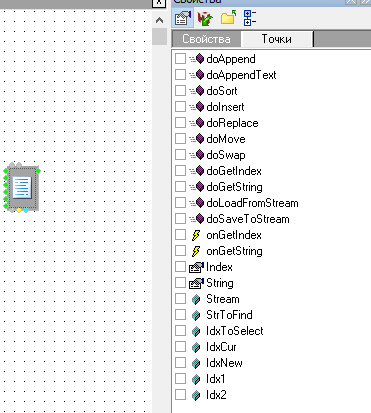Screen dimensions: 371x413
Task: Enable the doAppend point checkbox
Action: coord(180,59)
